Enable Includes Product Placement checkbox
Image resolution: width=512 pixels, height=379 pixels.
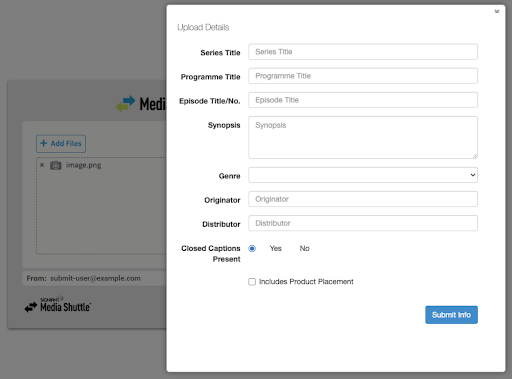click(252, 282)
